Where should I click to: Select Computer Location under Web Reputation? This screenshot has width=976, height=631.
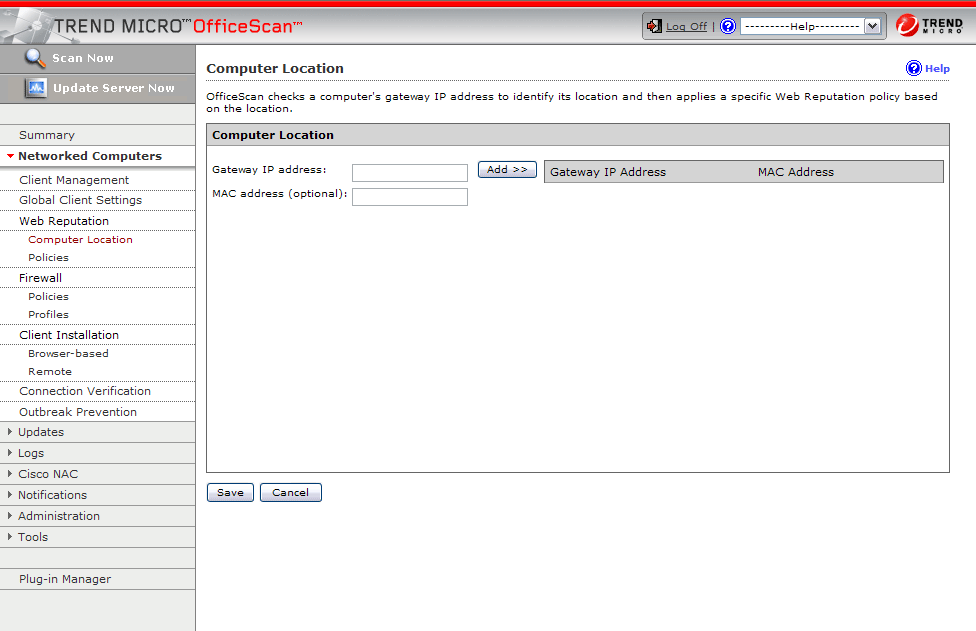[80, 240]
